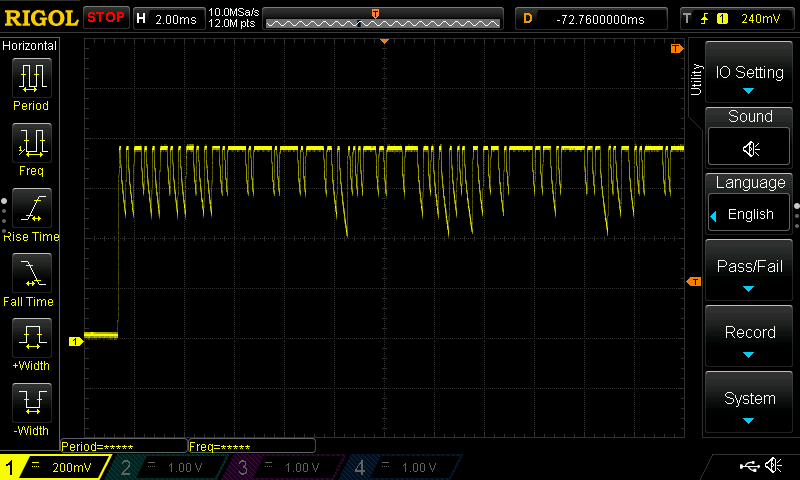800x480 pixels.
Task: Click the USB connection status icon
Action: [x=749, y=466]
